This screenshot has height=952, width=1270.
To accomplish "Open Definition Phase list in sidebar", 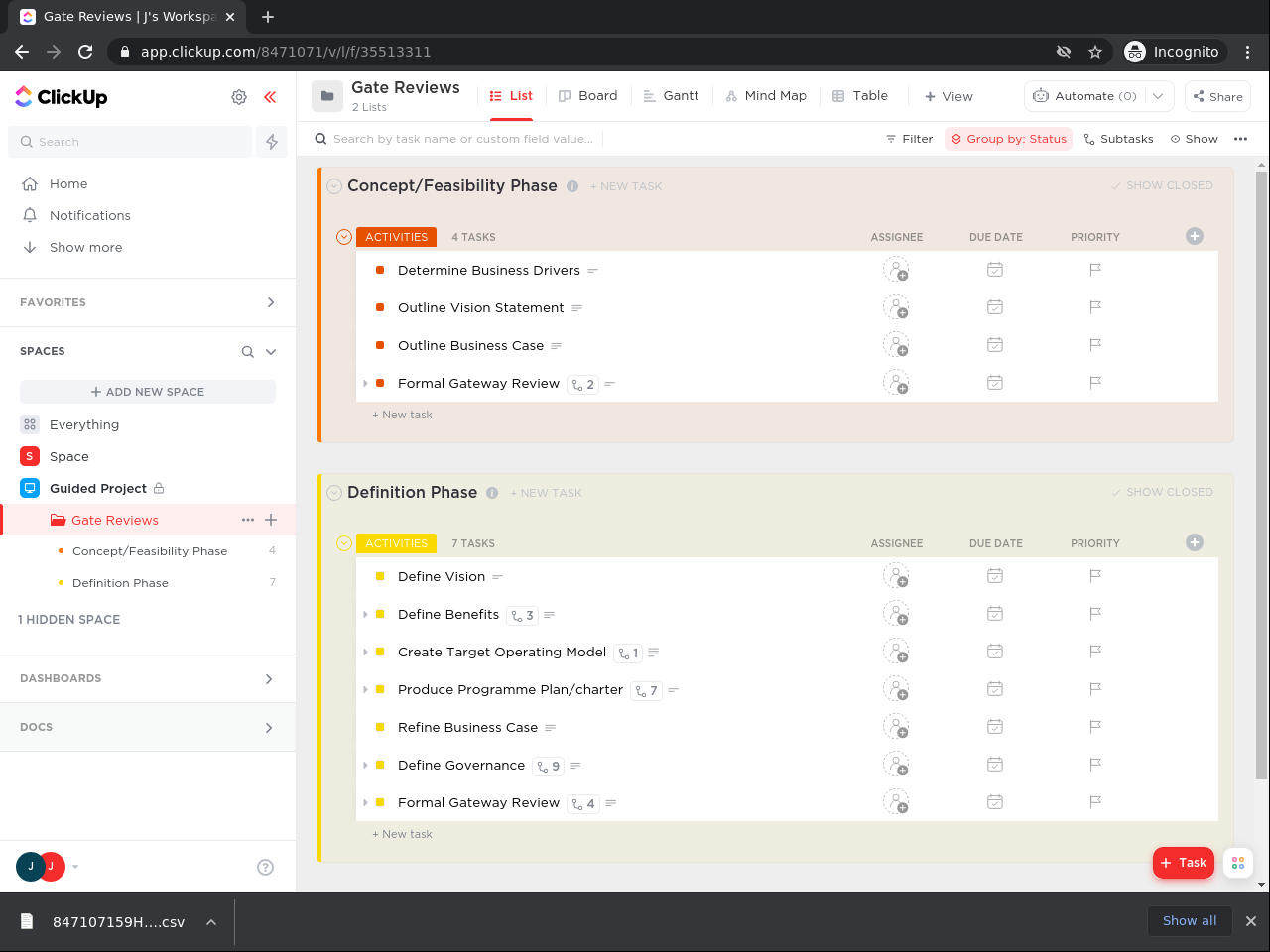I will [120, 583].
